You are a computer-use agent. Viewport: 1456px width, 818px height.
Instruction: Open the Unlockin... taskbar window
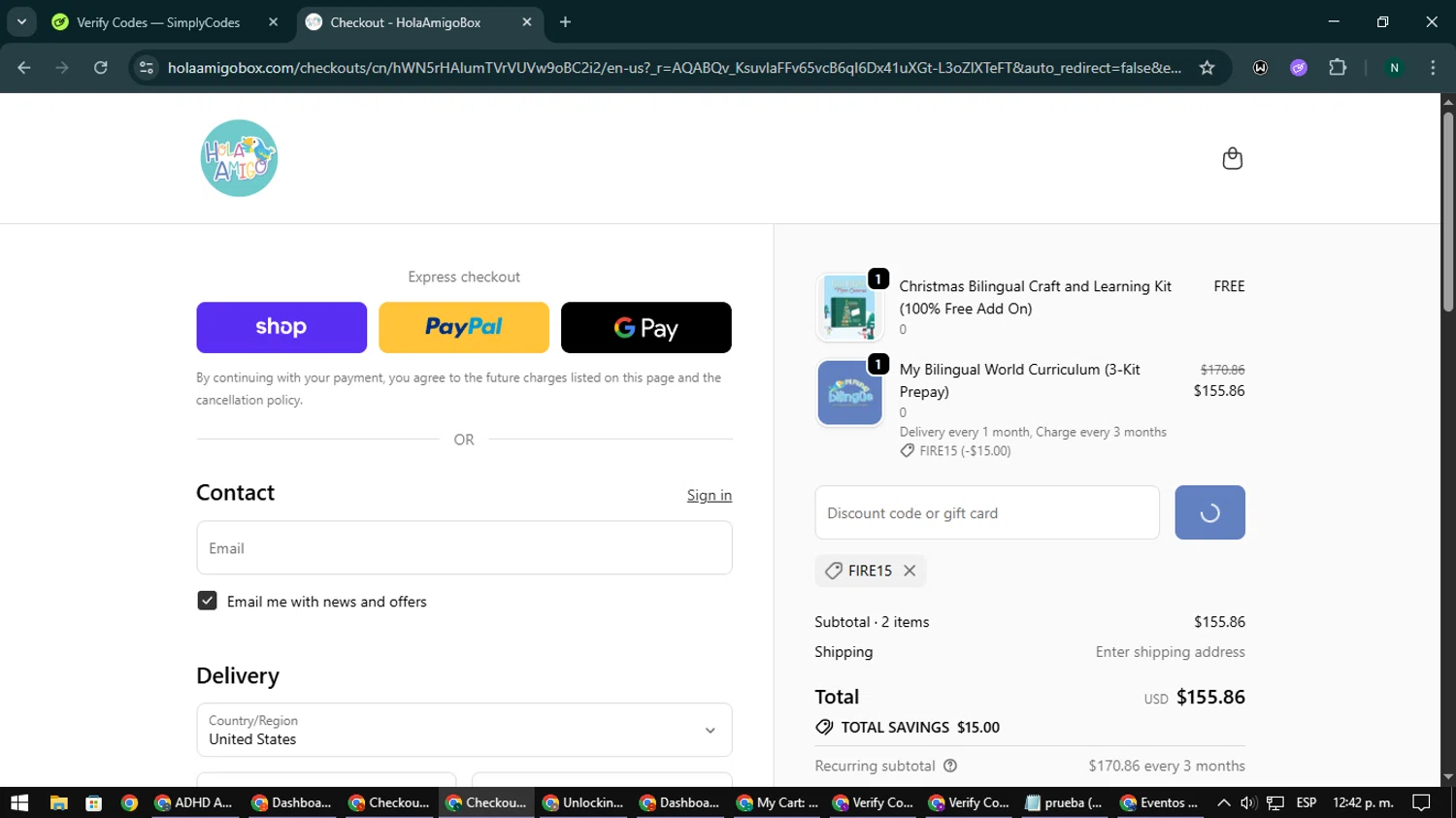click(x=582, y=802)
